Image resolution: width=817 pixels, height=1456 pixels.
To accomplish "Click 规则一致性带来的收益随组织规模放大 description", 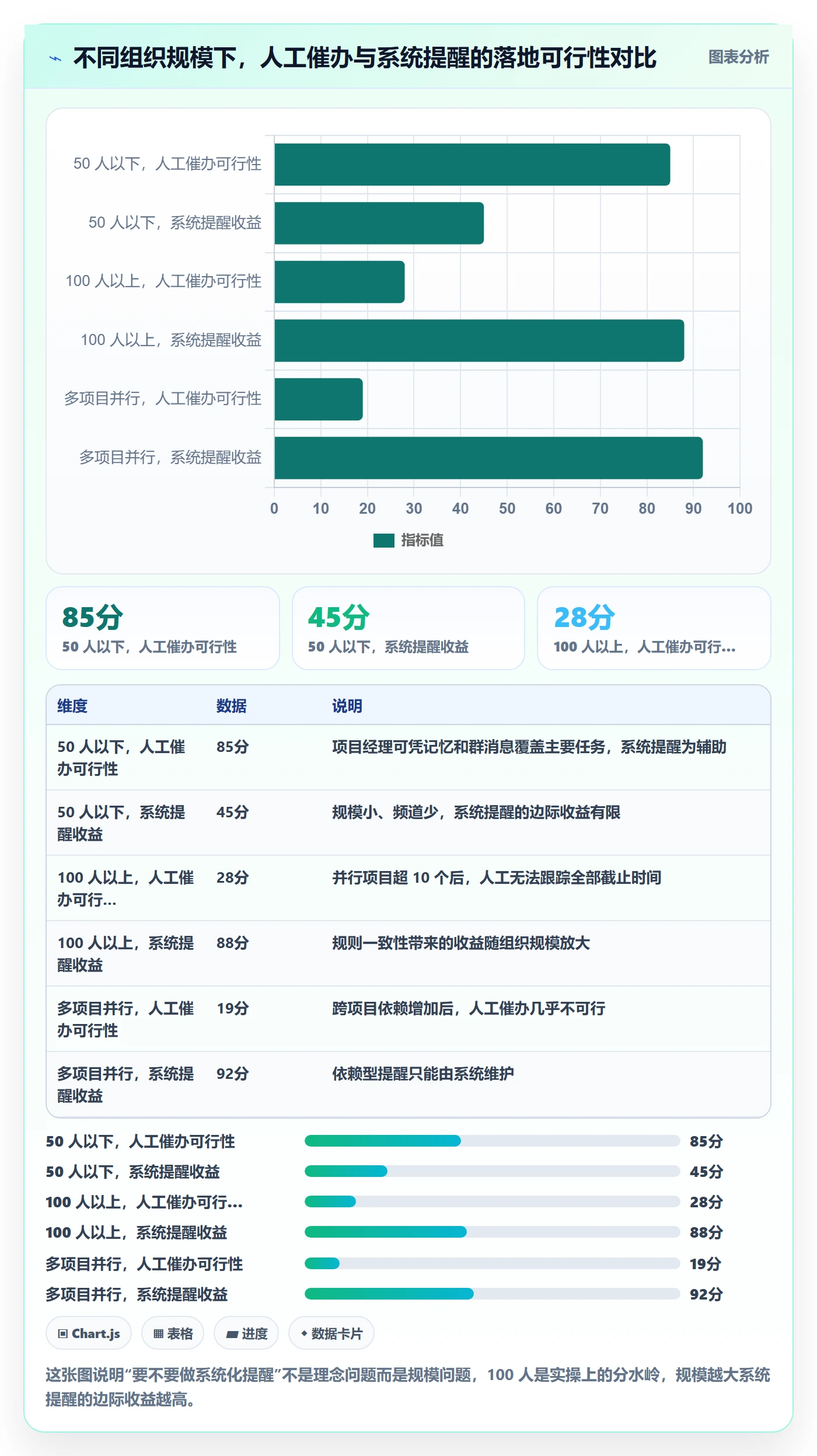I will click(461, 943).
